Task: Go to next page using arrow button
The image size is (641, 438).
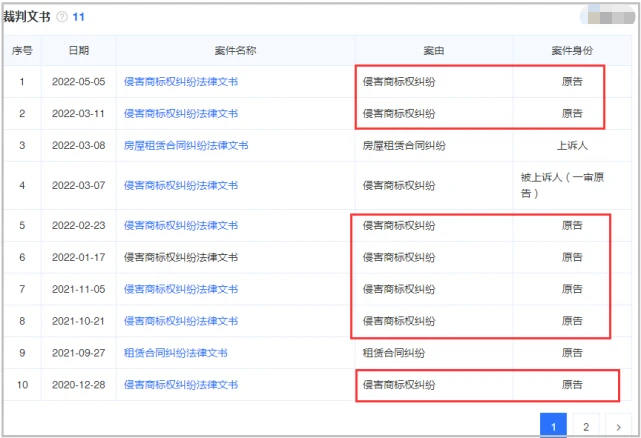Action: [x=620, y=427]
